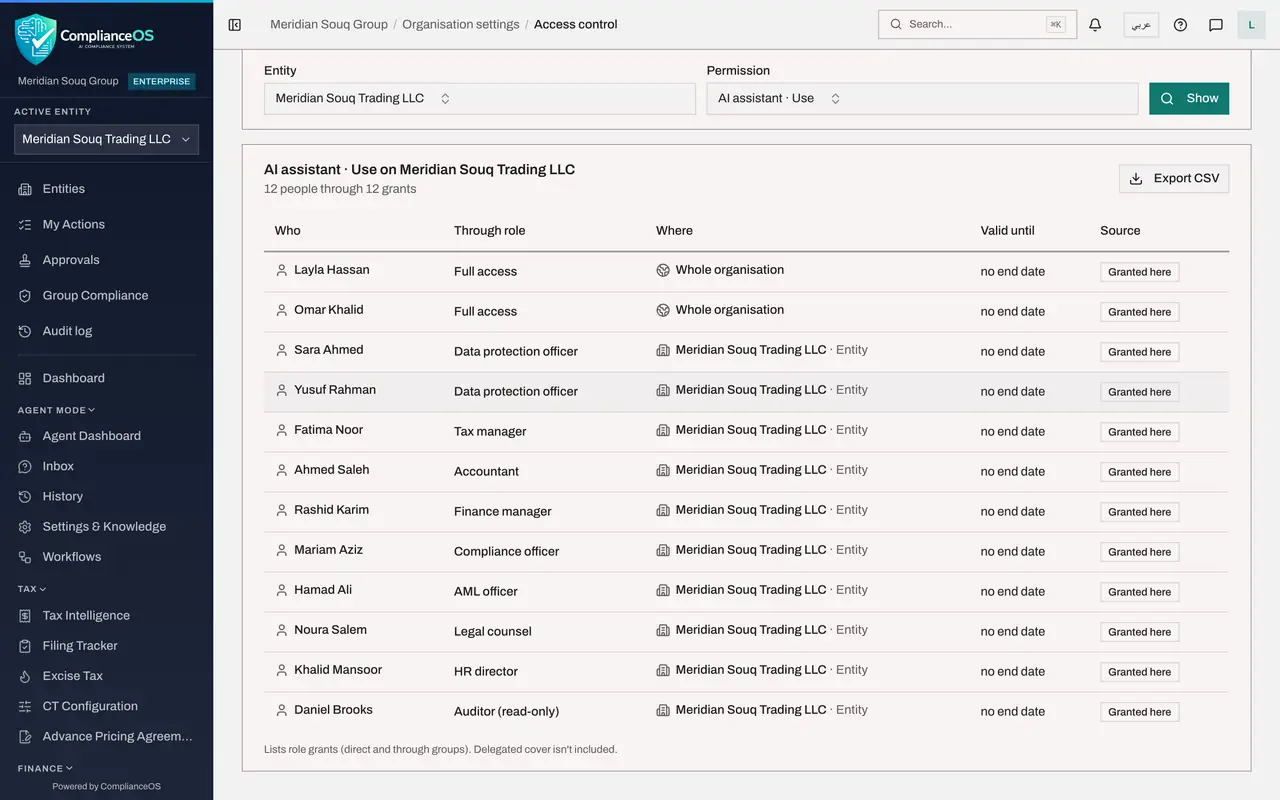Collapse the Finance section
1280x800 pixels.
click(46, 768)
